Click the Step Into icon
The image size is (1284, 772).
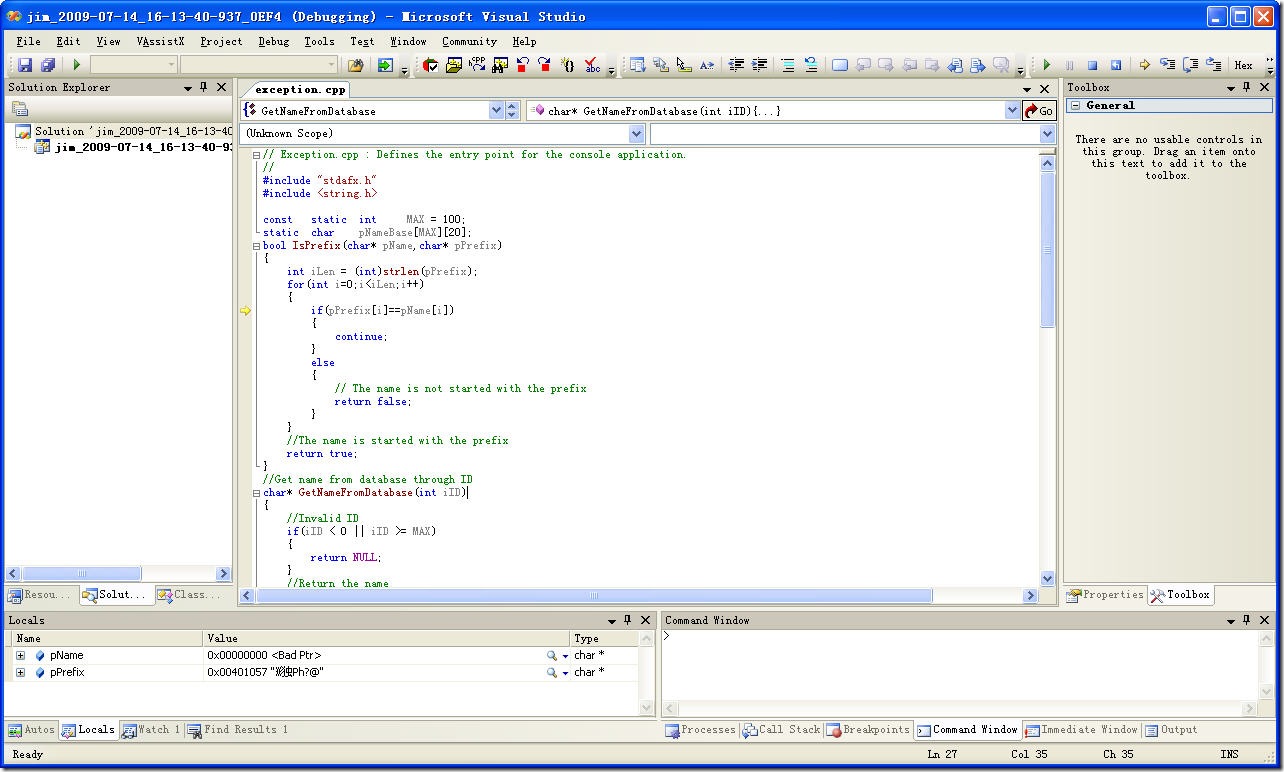point(1167,65)
